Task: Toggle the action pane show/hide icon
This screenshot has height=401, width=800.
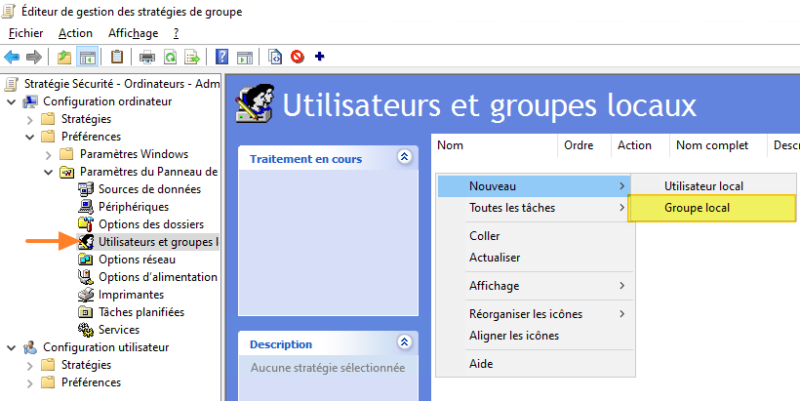Action: (245, 57)
